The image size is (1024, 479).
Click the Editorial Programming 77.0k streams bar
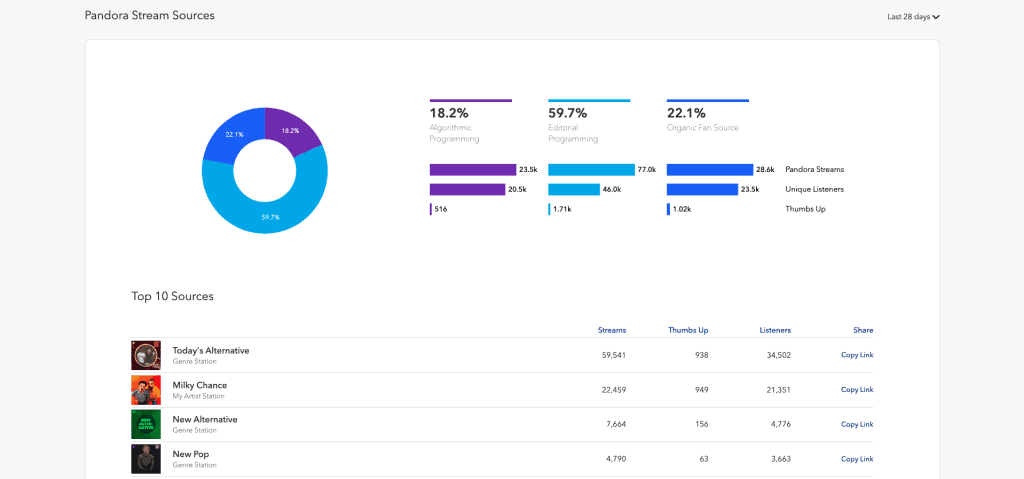(591, 170)
